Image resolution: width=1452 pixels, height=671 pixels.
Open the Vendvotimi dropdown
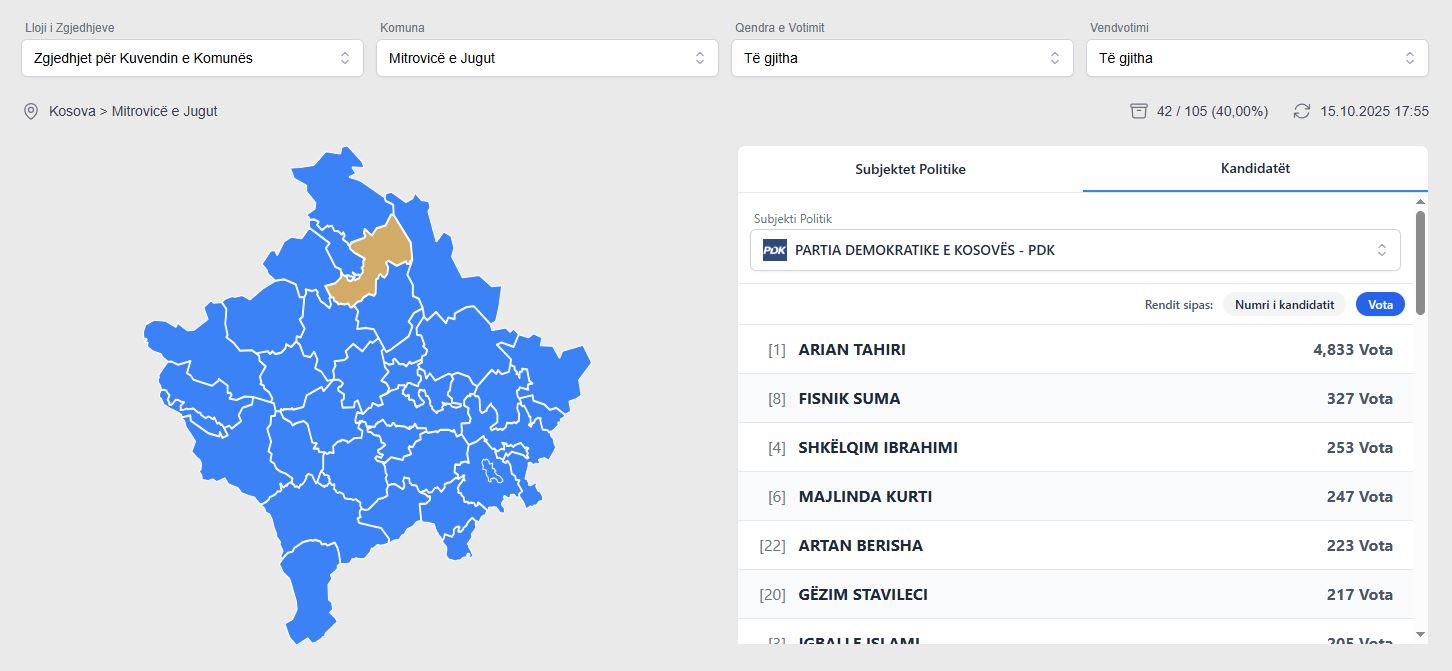click(x=1257, y=58)
